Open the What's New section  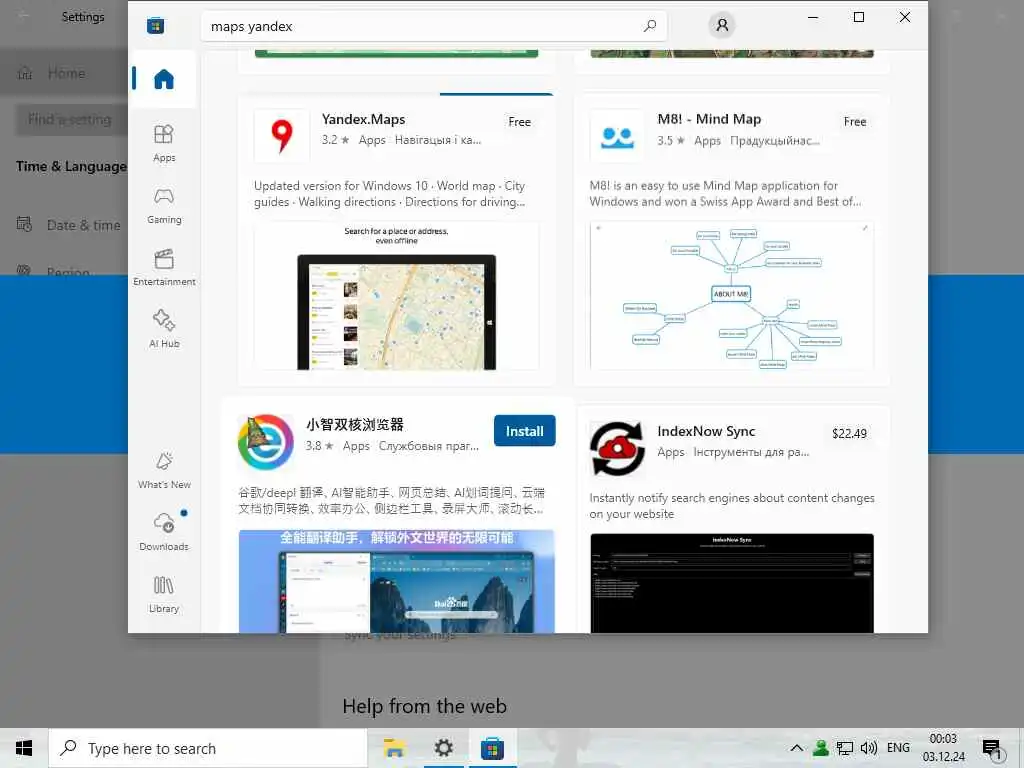pyautogui.click(x=164, y=470)
